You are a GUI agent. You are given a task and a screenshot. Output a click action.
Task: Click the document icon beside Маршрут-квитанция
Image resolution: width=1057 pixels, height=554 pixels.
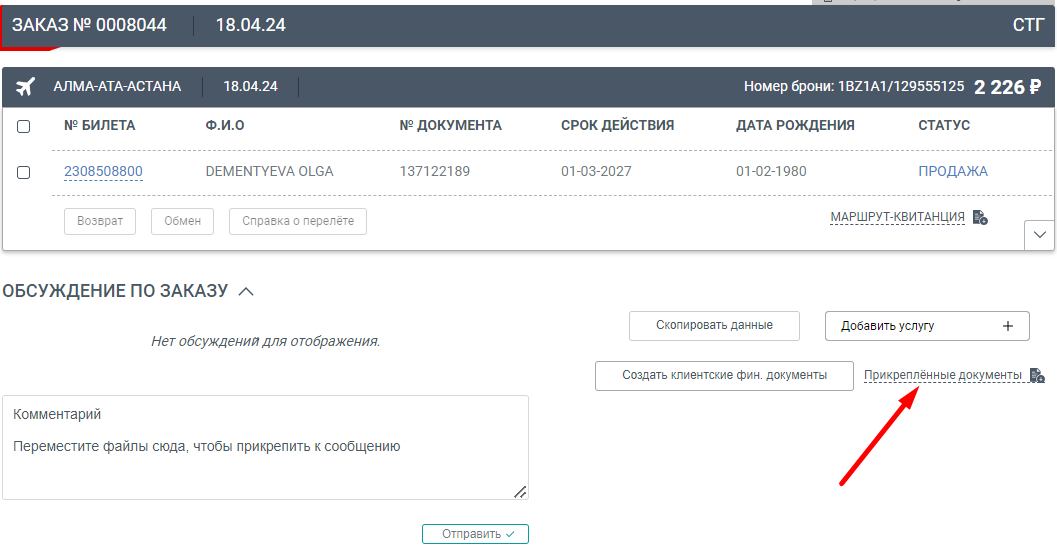(980, 217)
